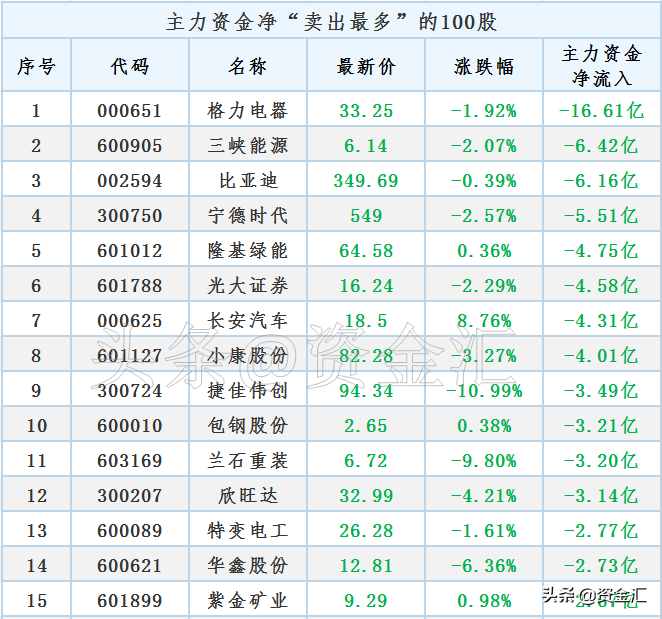Select the stock name 小康股份
Image resolution: width=662 pixels, height=619 pixels.
coord(248,356)
